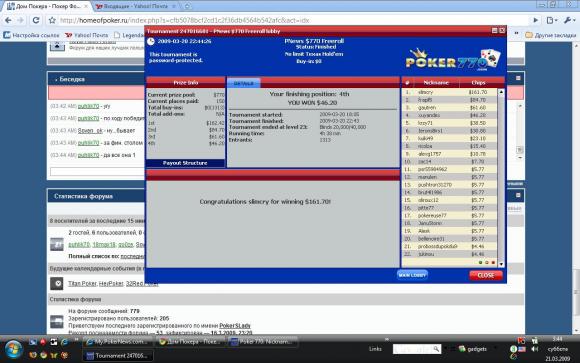Viewport: 580px width, 363px height.
Task: Click the calendar events clock icon
Action: (x=57, y=283)
